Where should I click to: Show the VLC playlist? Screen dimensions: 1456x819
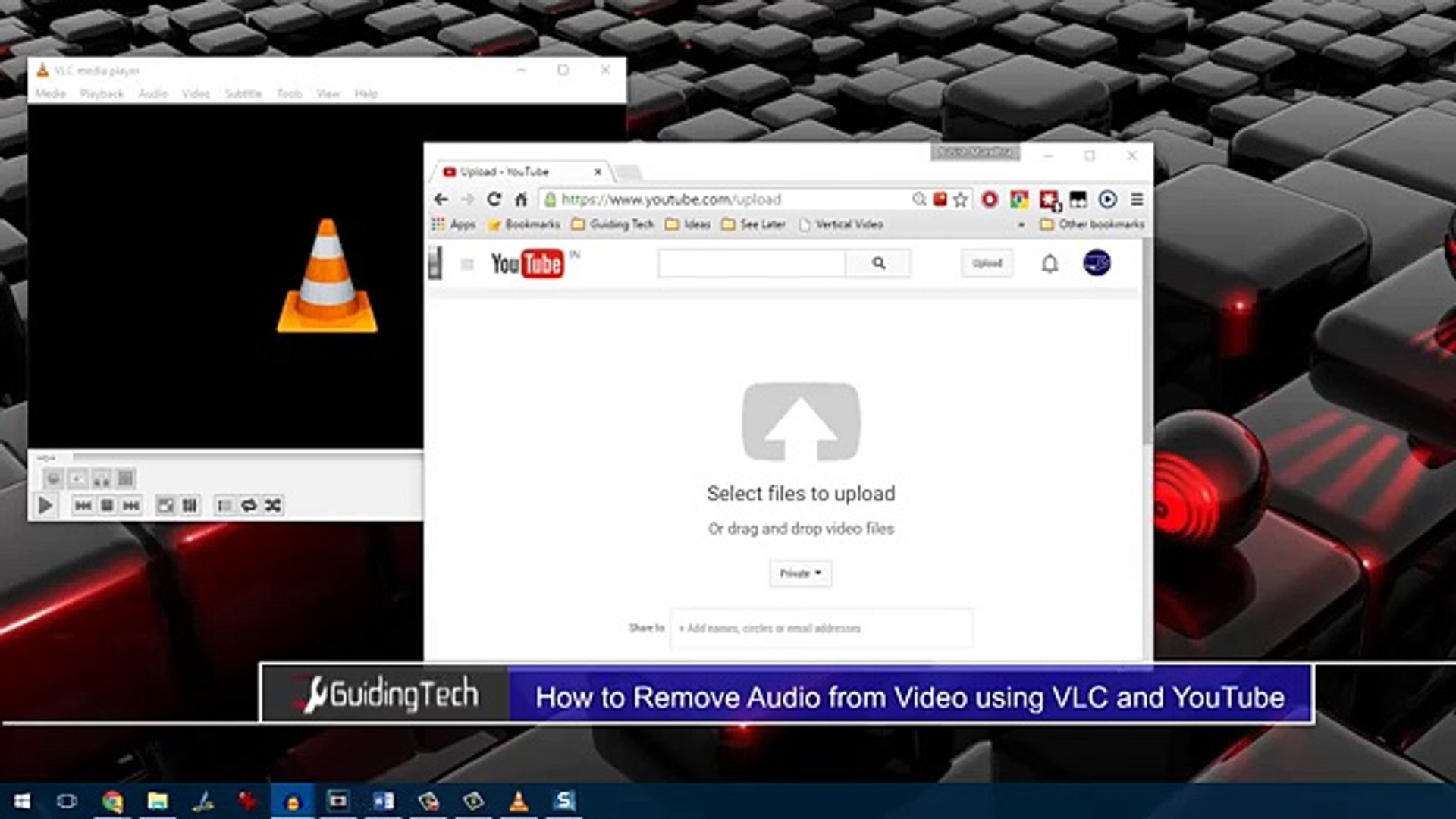(224, 505)
